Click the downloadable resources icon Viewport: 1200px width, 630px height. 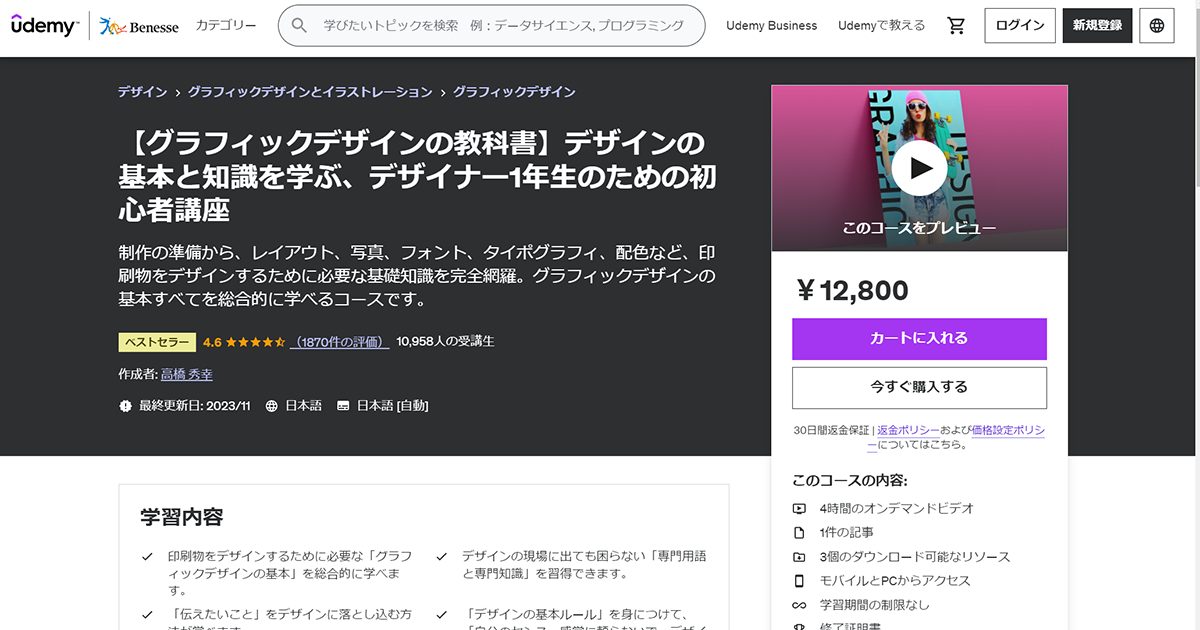(x=799, y=557)
